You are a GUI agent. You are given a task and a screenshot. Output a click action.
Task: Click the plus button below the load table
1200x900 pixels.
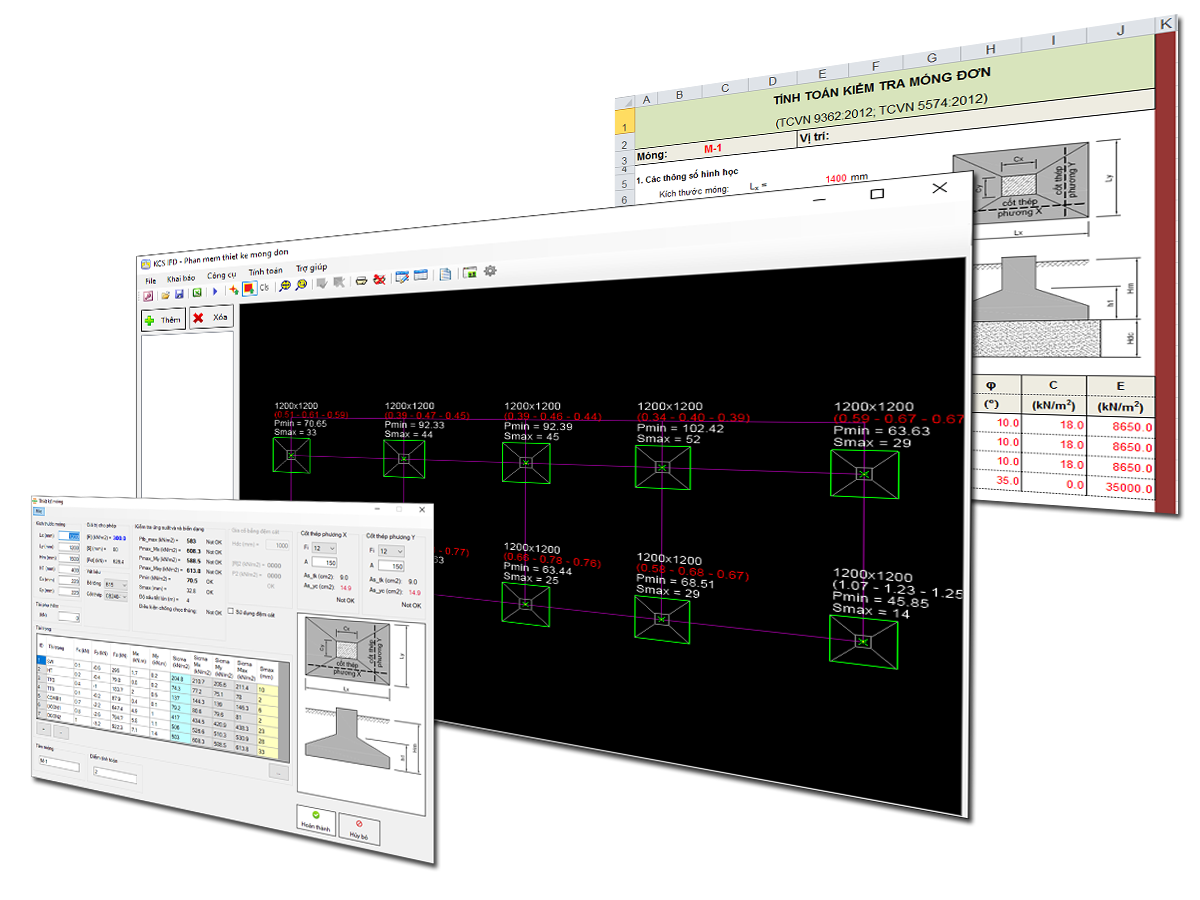(44, 729)
